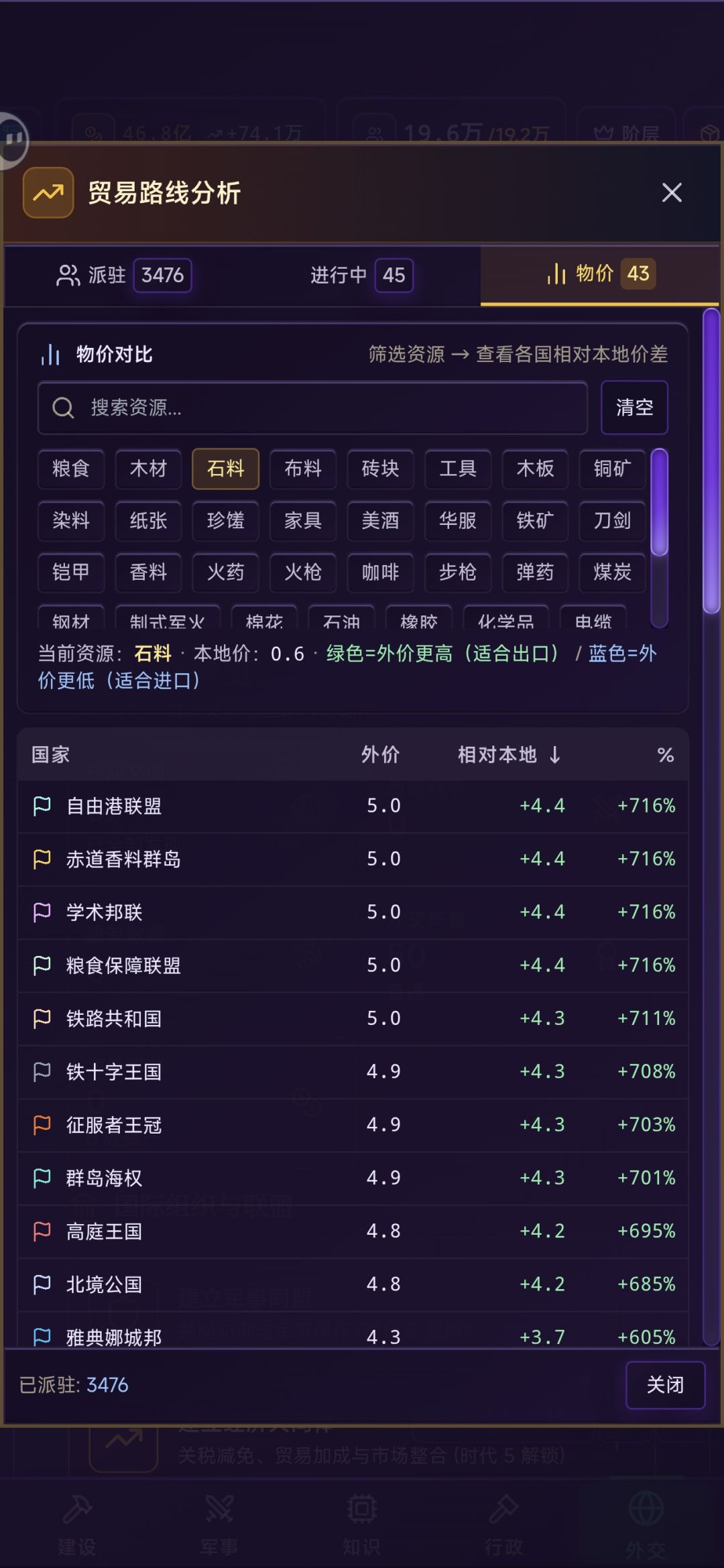Image resolution: width=724 pixels, height=1568 pixels.
Task: Filter by 铜矿 resource
Action: 612,469
